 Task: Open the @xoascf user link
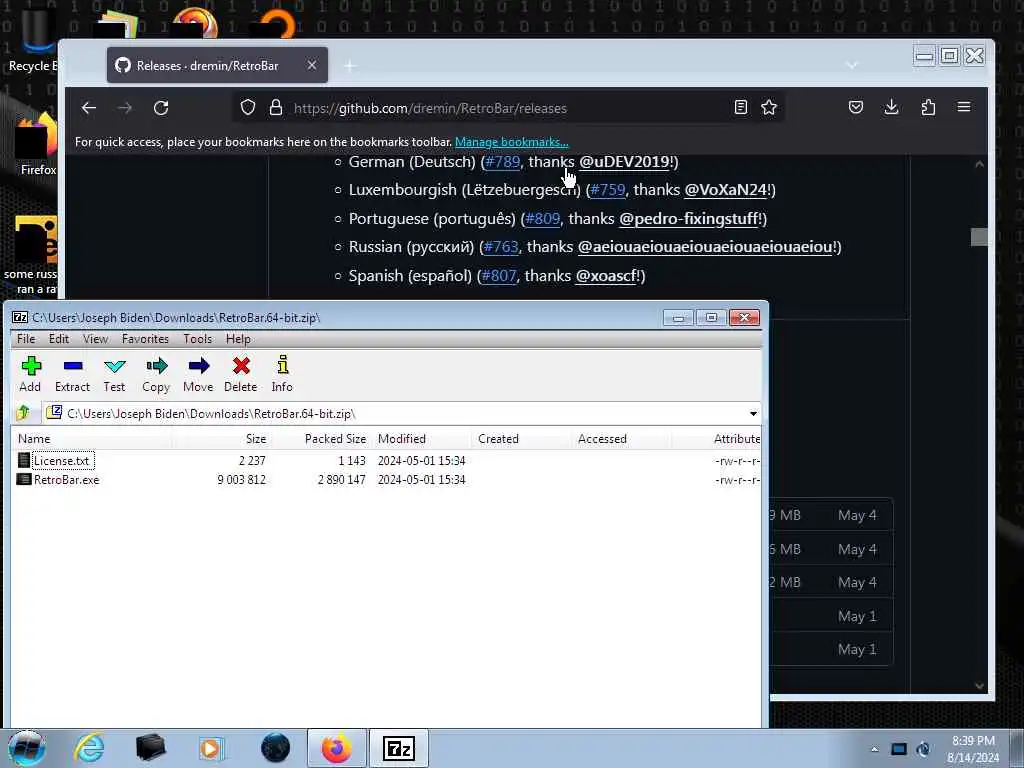605,276
